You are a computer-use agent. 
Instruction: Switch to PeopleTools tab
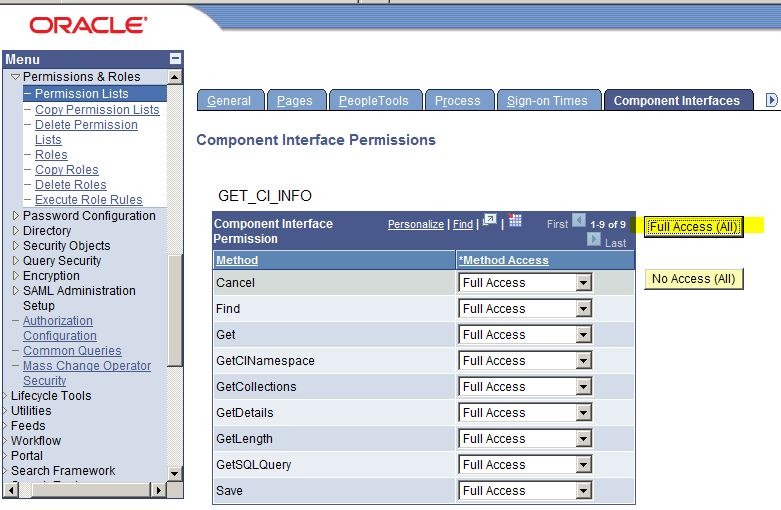coord(375,101)
